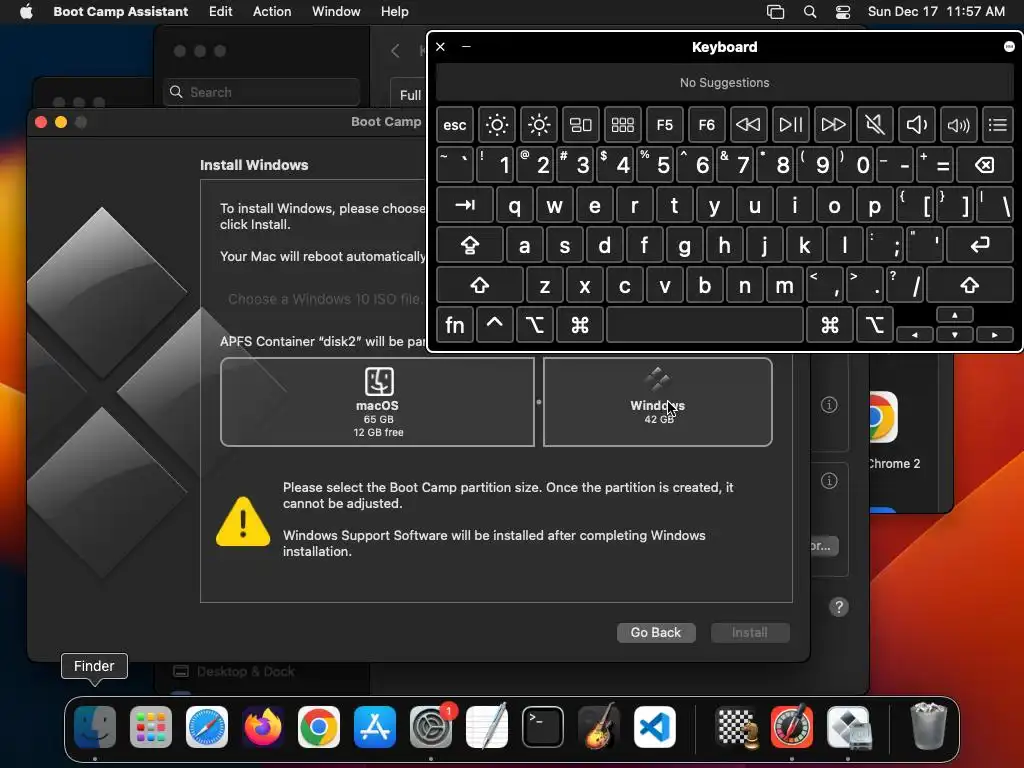Tap the return key

click(x=980, y=245)
